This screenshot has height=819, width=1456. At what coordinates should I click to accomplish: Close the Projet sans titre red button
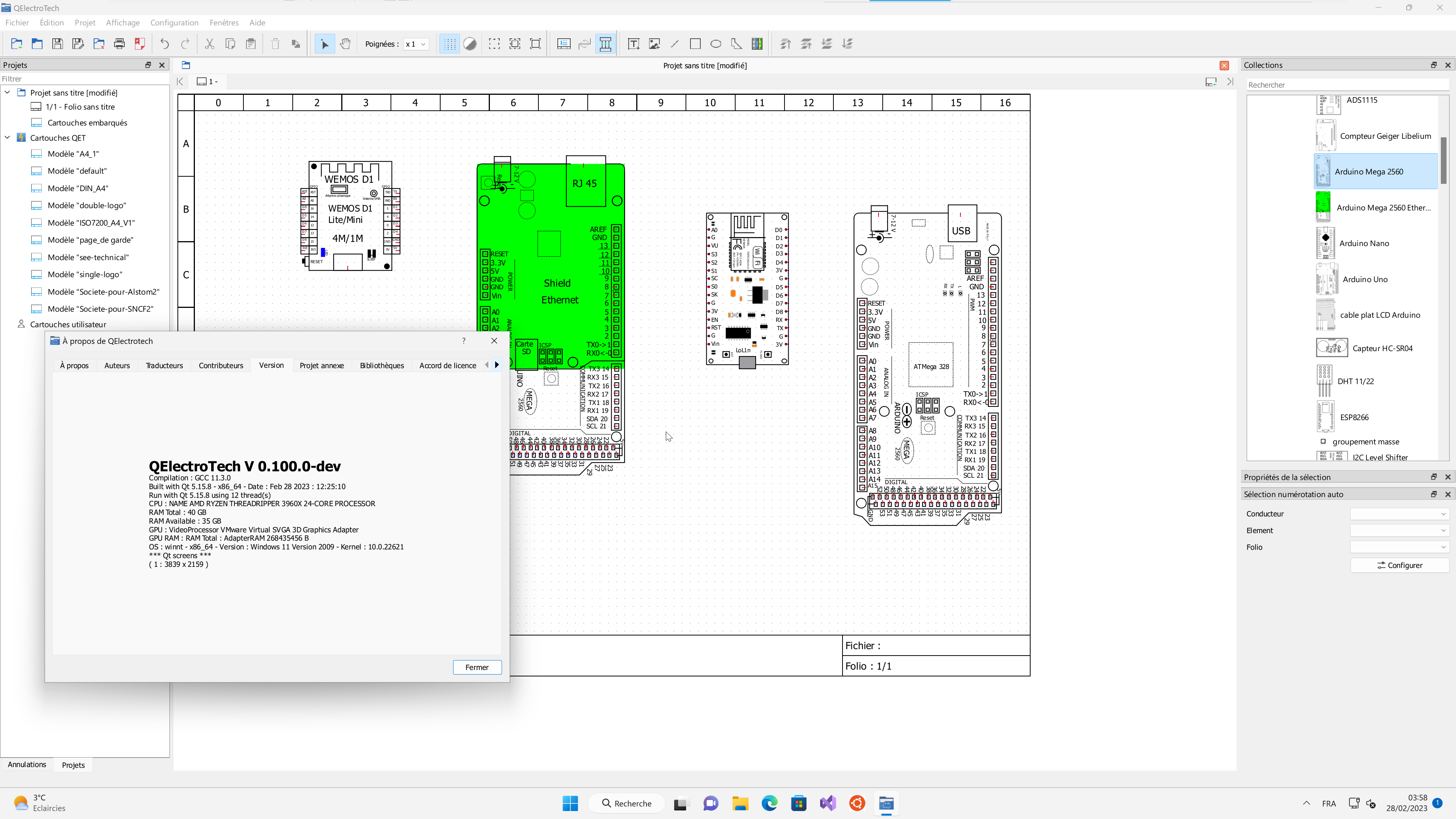click(1224, 66)
